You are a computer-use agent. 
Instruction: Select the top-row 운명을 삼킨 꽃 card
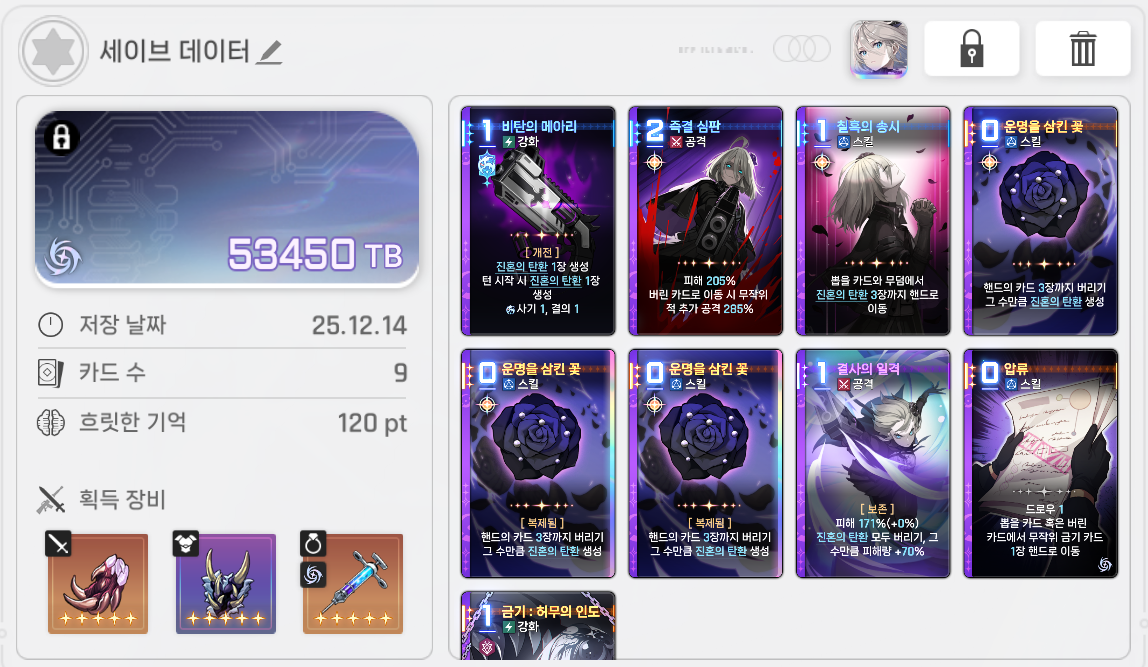pos(1041,220)
